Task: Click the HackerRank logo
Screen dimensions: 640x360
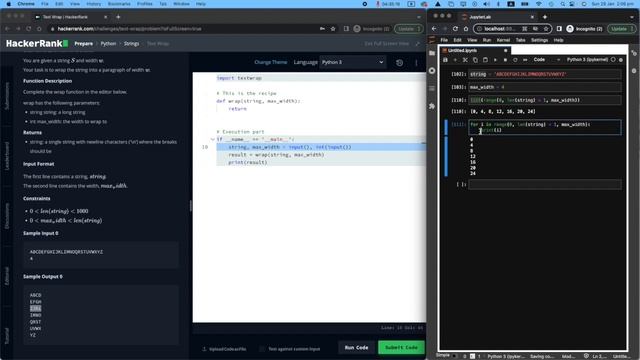Action: coord(37,43)
